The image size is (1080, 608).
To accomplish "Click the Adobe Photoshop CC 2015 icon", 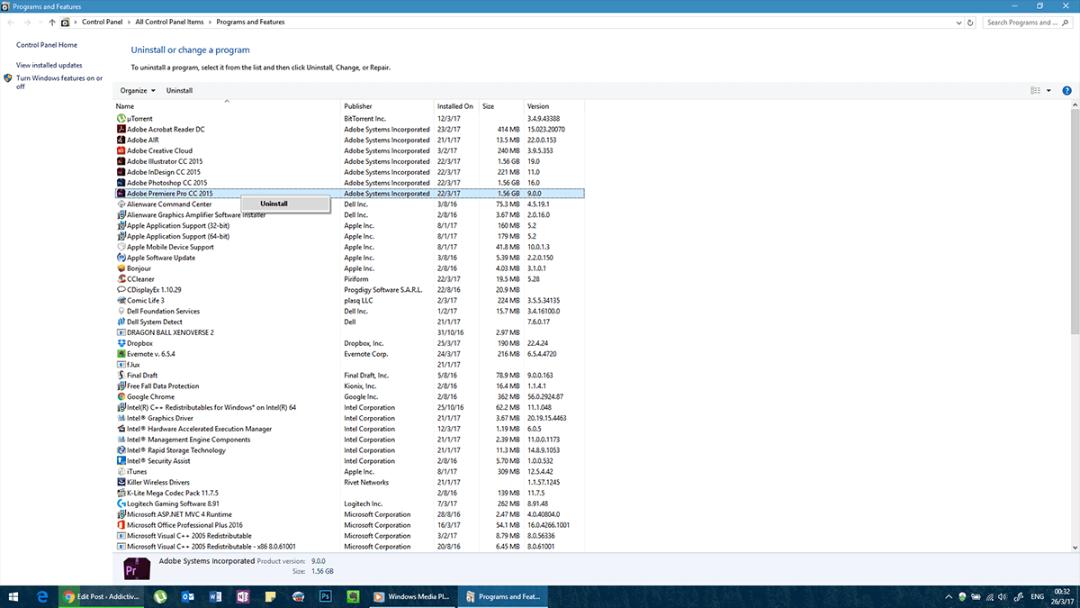I will click(x=121, y=182).
